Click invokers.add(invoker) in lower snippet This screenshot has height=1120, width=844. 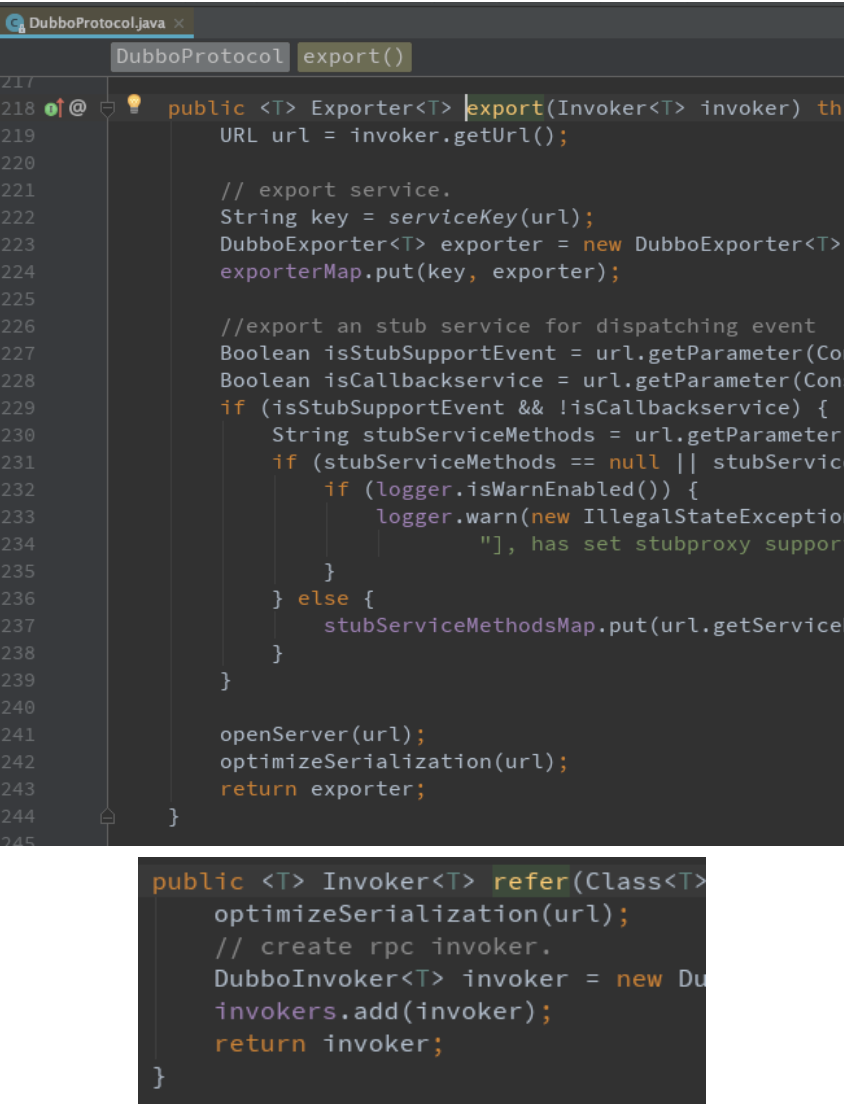(374, 1011)
